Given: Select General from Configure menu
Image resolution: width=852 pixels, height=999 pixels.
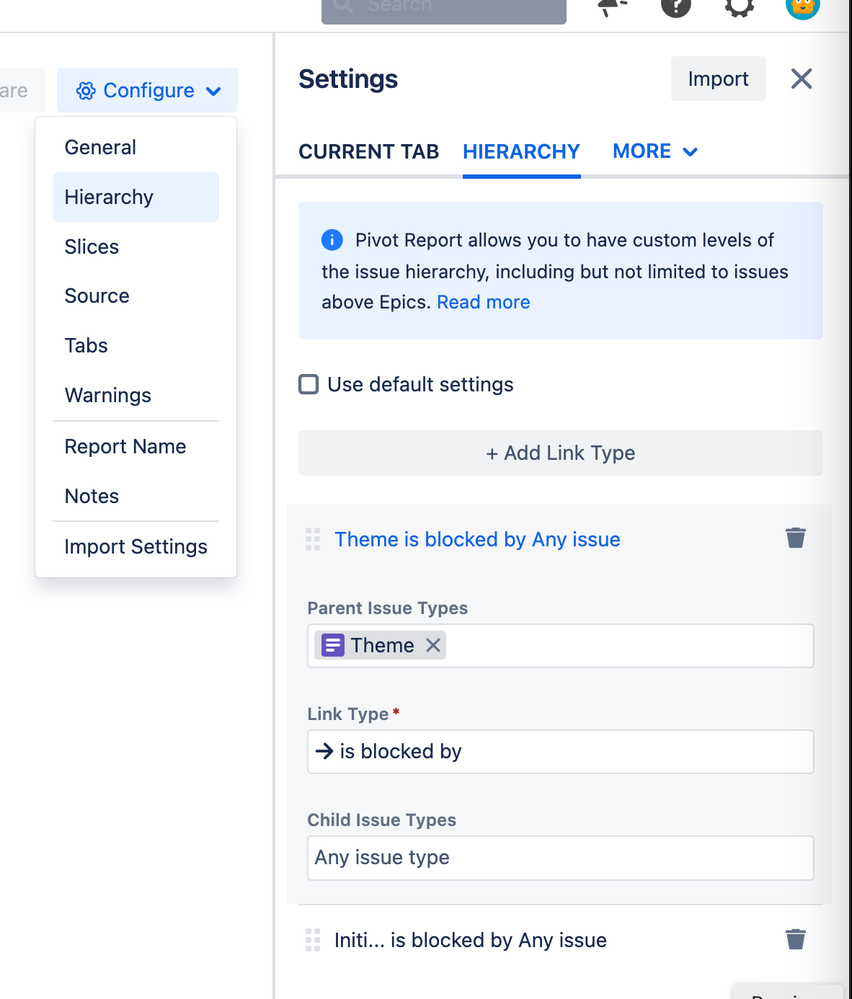Looking at the screenshot, I should click(136, 147).
